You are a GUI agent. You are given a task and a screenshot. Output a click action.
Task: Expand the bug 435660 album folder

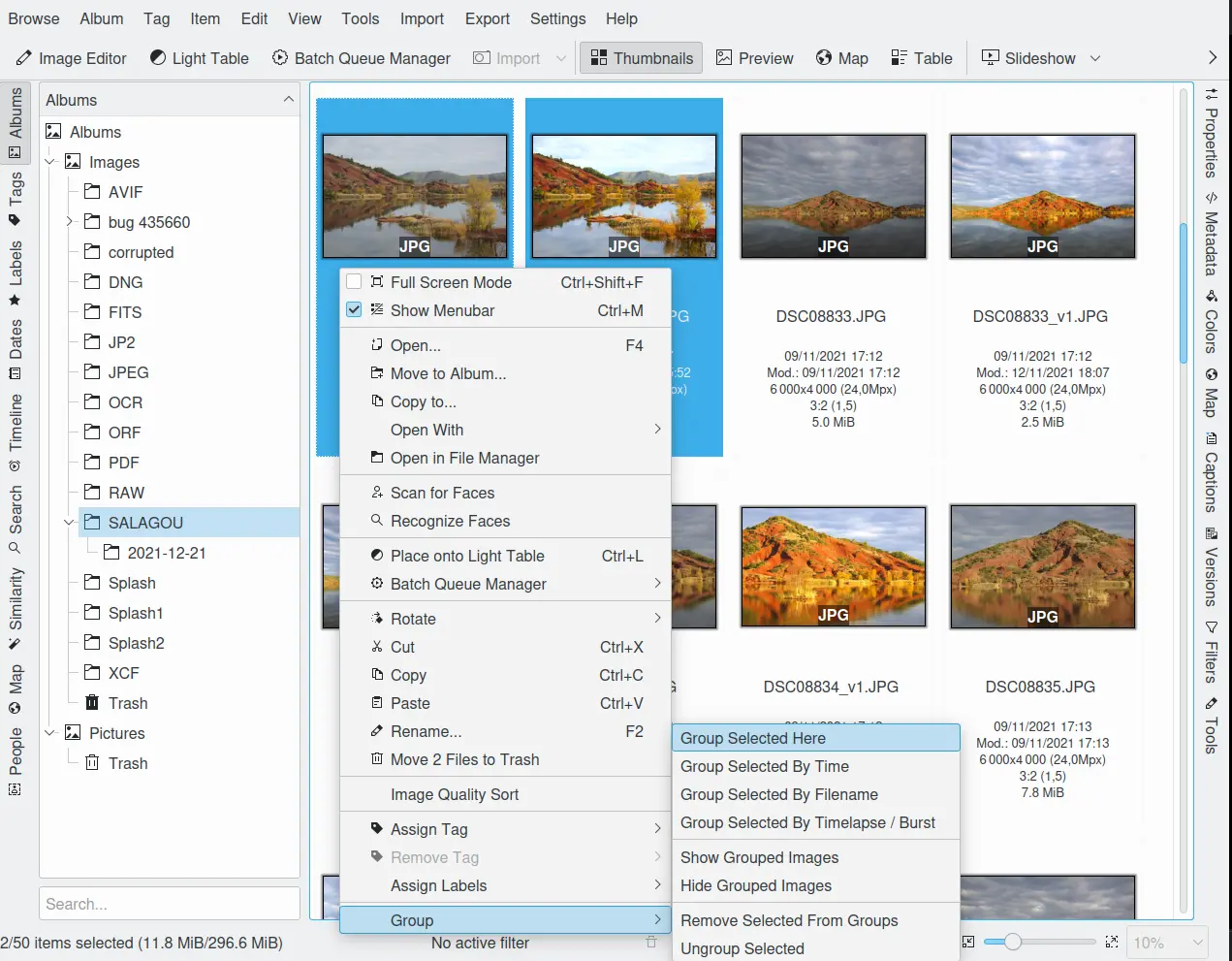pyautogui.click(x=69, y=222)
